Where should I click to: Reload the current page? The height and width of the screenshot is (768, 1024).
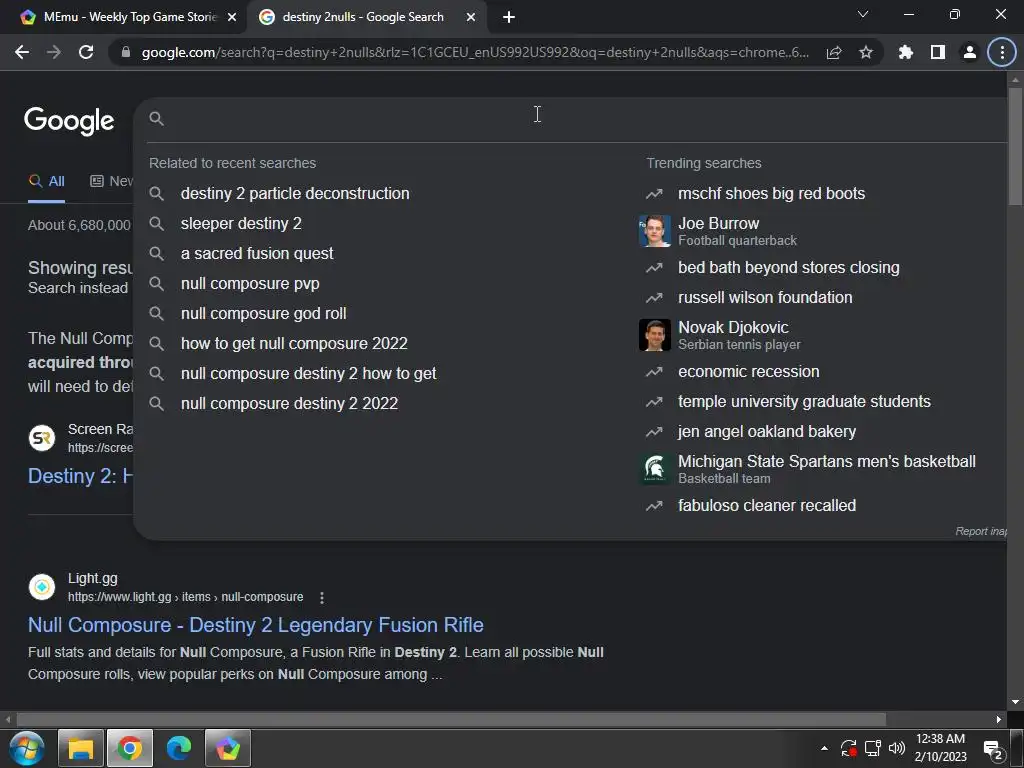pos(86,52)
